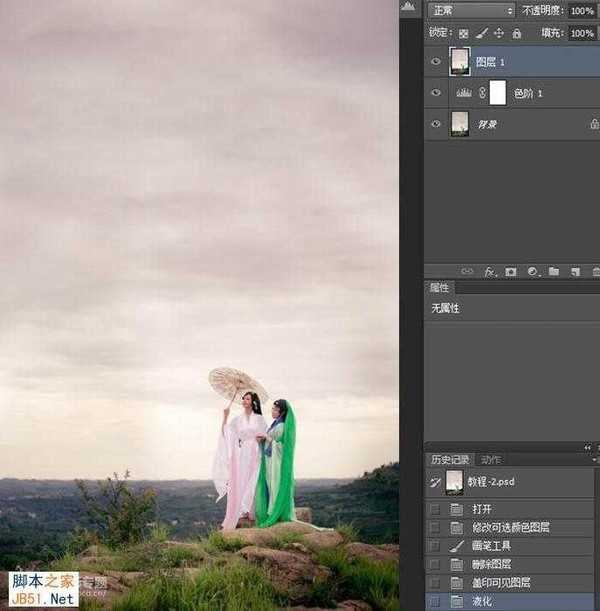Select the 打开 history state
The width and height of the screenshot is (600, 611).
482,509
